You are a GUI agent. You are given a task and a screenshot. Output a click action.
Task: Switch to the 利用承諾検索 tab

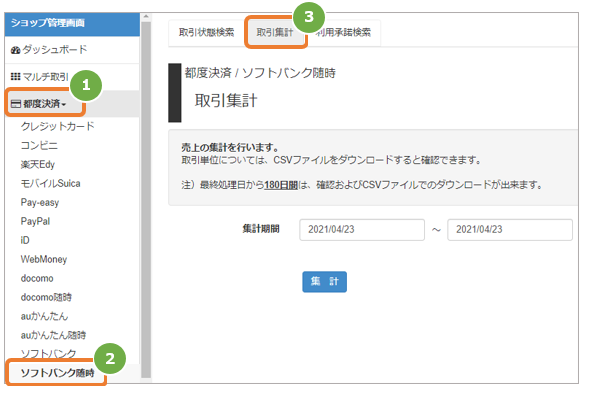coord(343,33)
